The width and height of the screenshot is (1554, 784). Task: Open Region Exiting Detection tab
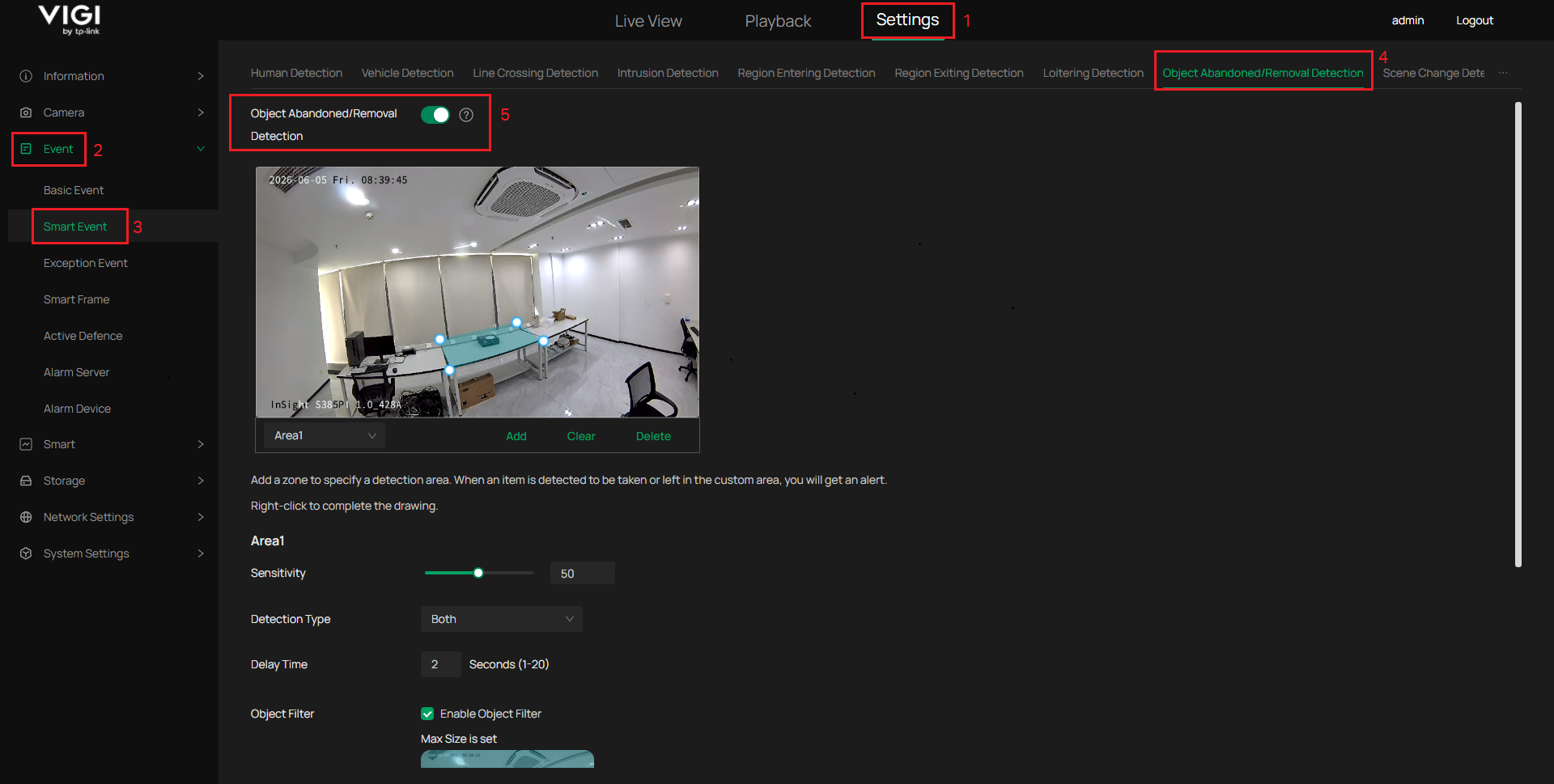point(959,73)
